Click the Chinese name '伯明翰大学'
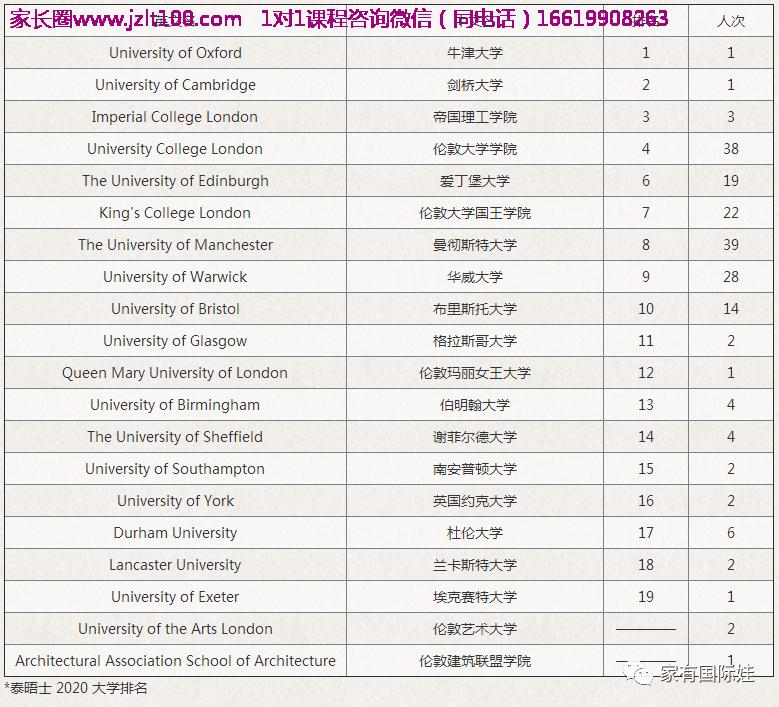This screenshot has width=779, height=707. tap(475, 405)
